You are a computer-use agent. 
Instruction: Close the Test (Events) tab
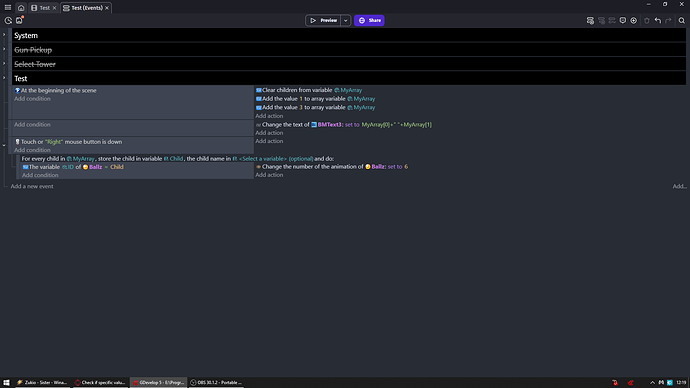click(107, 8)
